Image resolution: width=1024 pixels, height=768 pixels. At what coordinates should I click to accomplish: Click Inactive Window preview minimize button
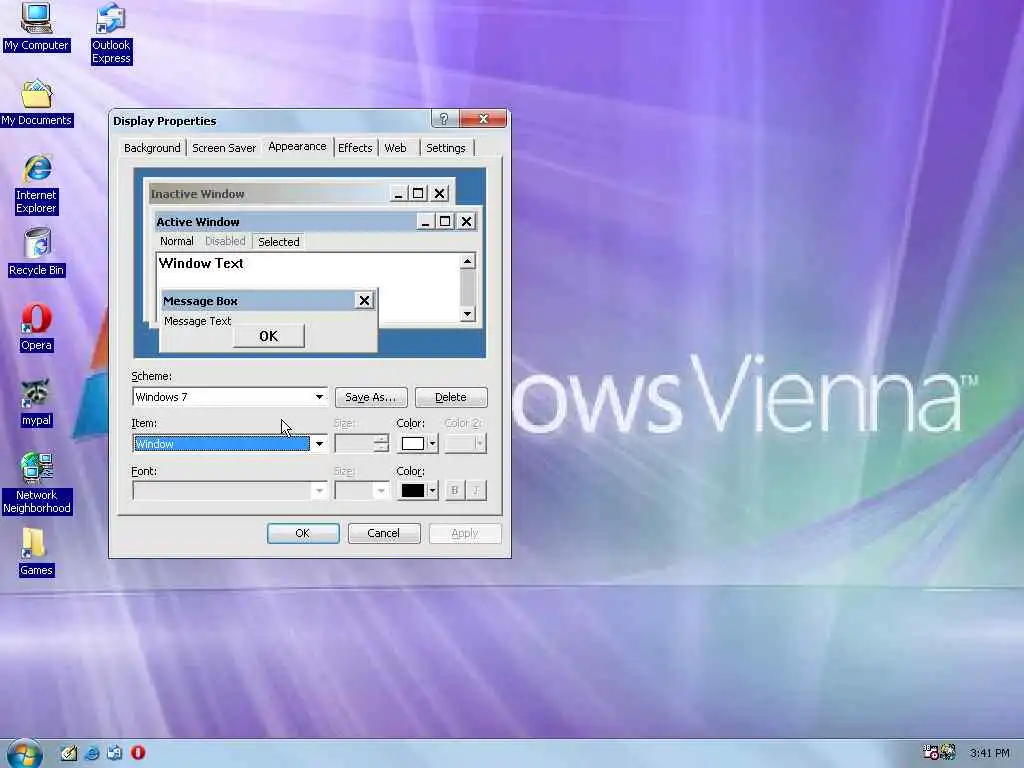pos(398,193)
